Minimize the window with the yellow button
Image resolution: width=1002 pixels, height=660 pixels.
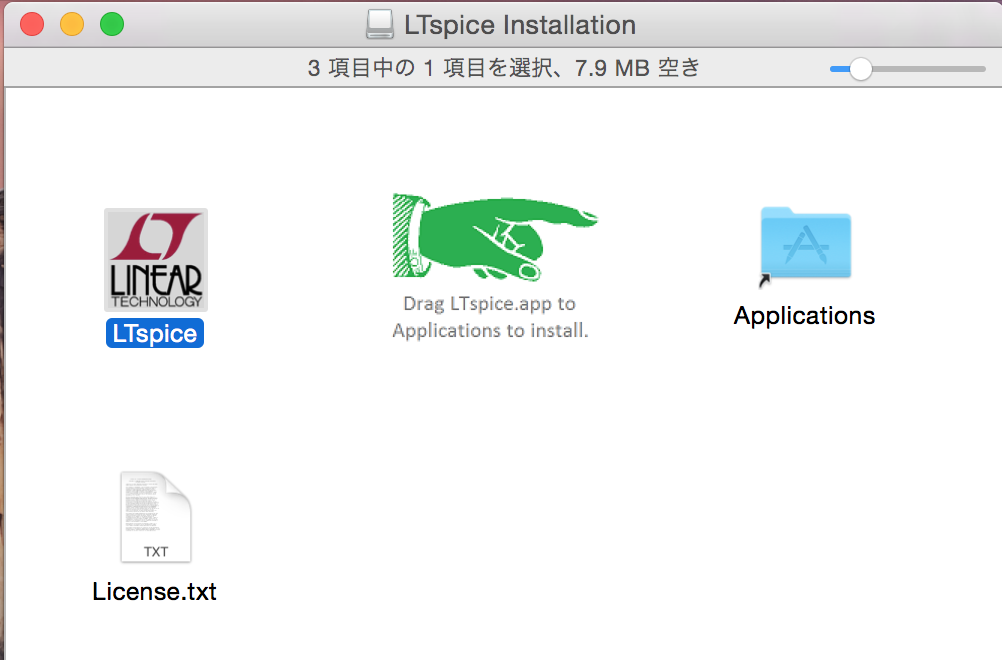(72, 25)
